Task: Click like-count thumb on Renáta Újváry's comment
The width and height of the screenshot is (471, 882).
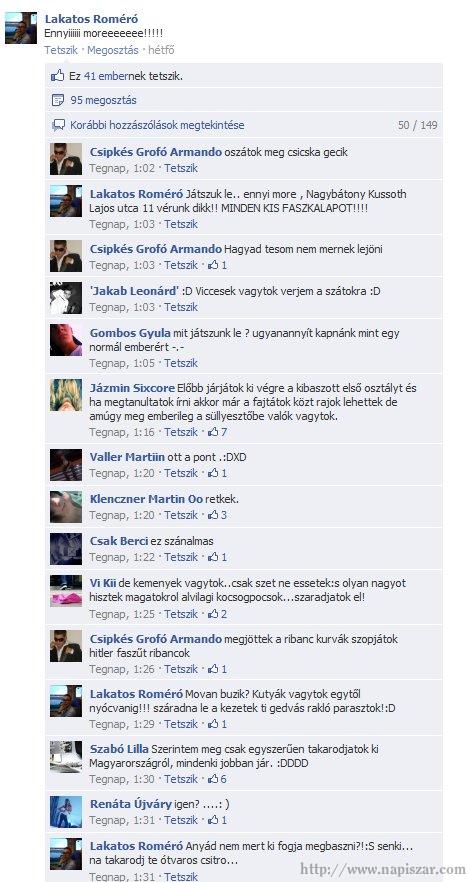Action: click(x=213, y=820)
